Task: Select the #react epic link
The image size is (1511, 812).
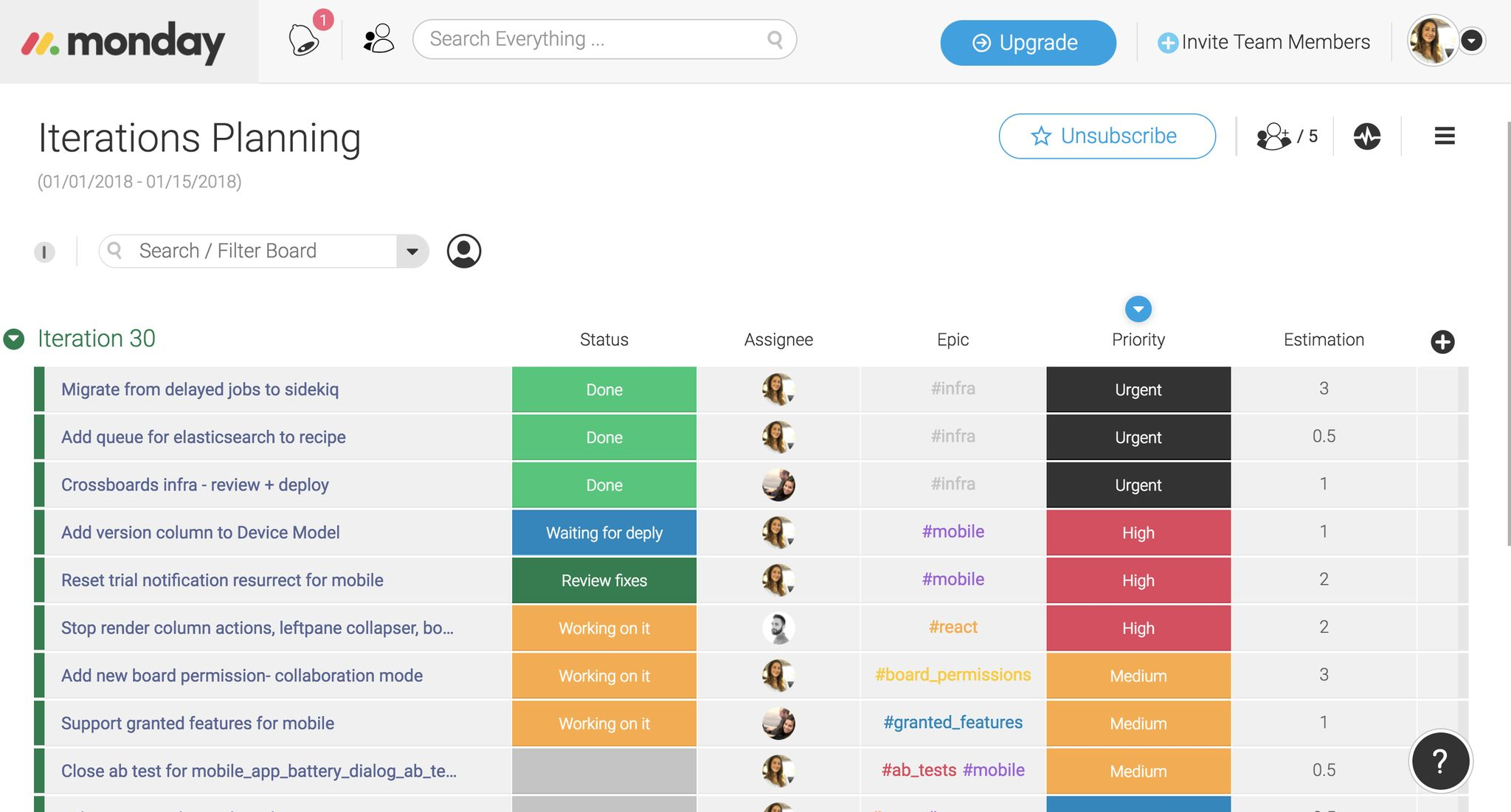Action: point(952,627)
